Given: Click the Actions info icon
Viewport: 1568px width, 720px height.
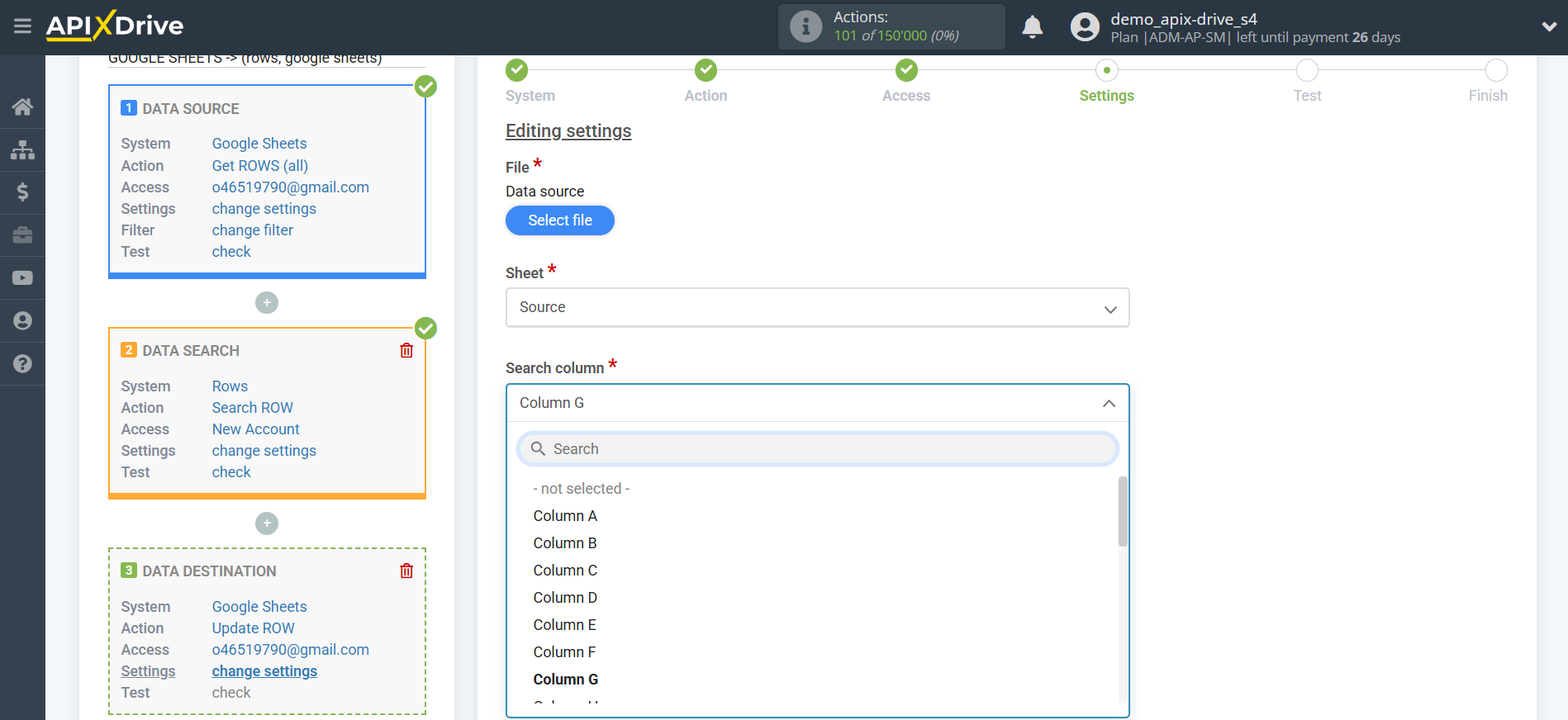Looking at the screenshot, I should click(x=805, y=26).
